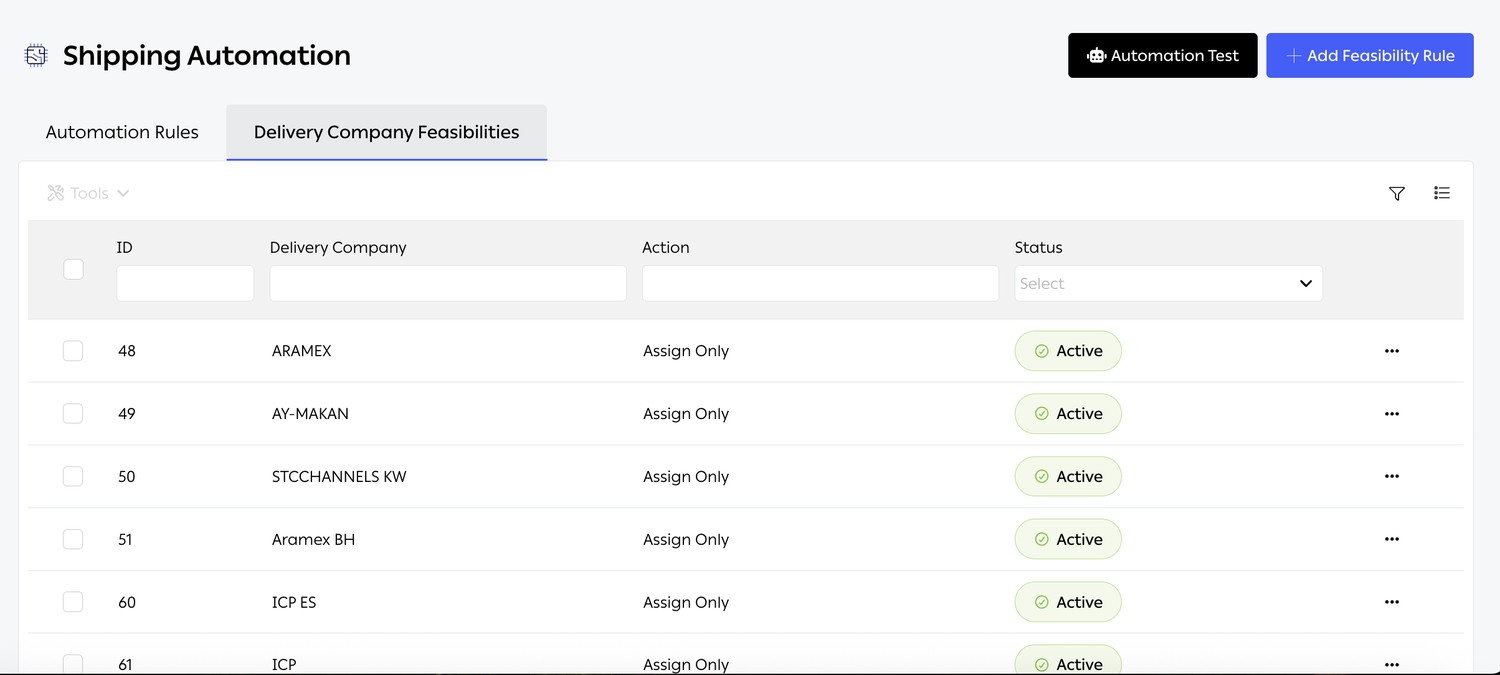Image resolution: width=1500 pixels, height=675 pixels.
Task: Click the Status column header
Action: 1038,247
